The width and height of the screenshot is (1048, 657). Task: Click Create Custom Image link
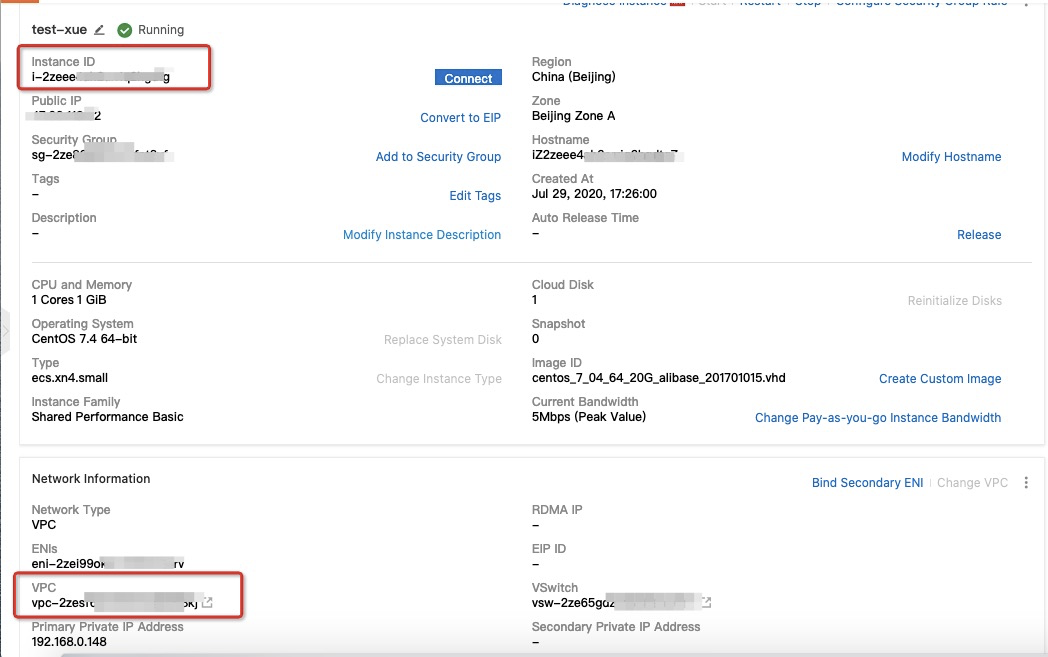coord(940,379)
